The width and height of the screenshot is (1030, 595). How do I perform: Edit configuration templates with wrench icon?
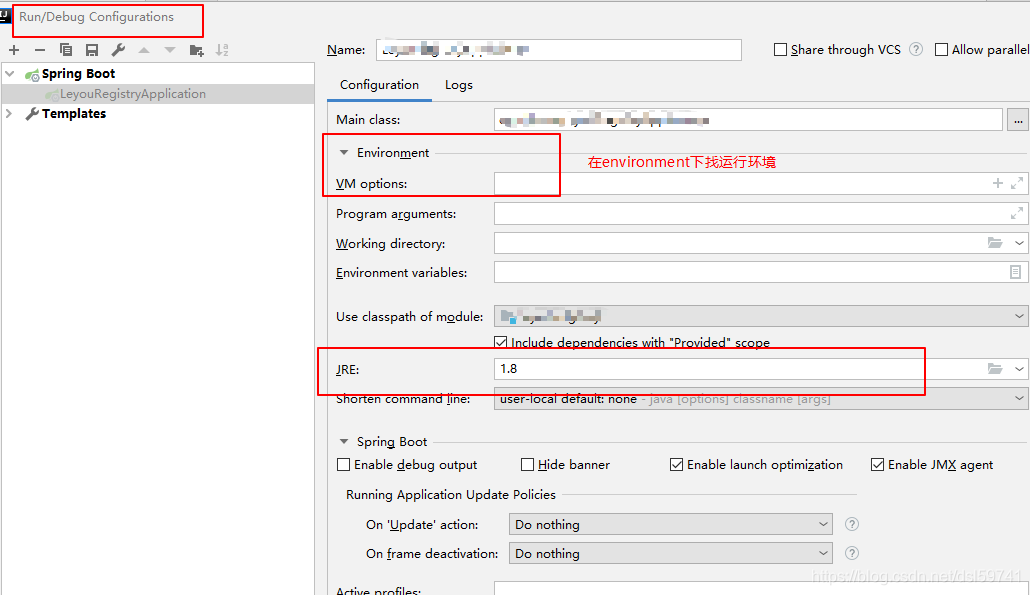point(117,50)
